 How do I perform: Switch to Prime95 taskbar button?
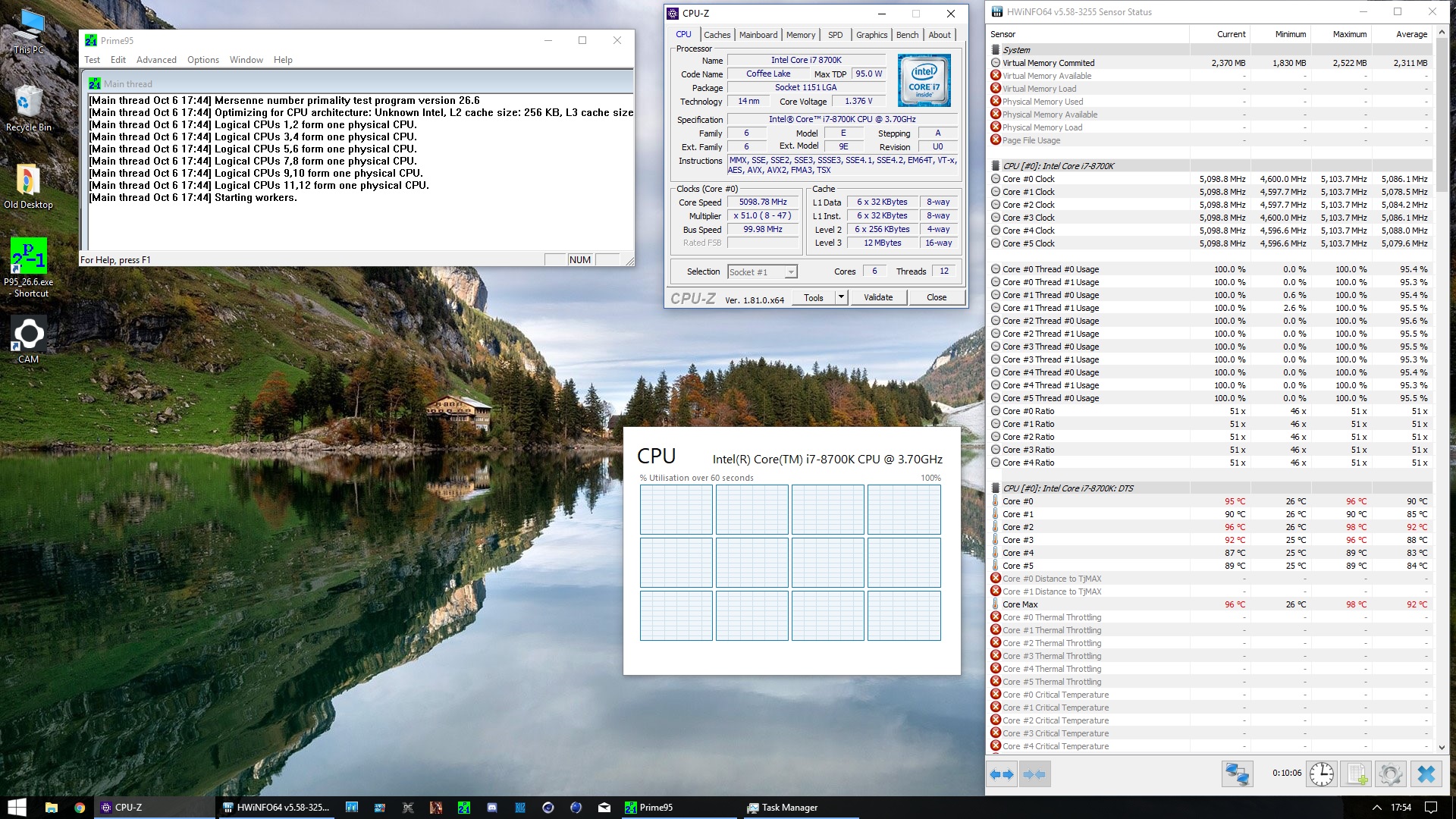679,808
